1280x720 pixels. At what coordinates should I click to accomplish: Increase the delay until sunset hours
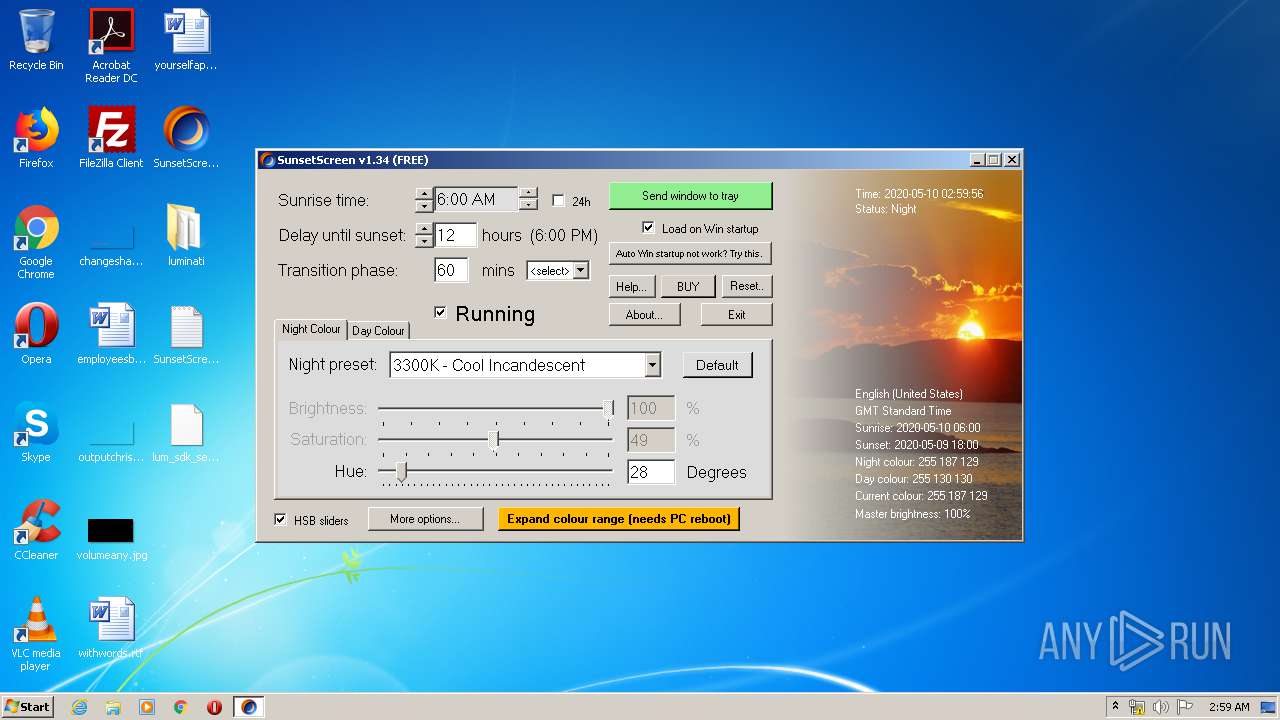(424, 230)
